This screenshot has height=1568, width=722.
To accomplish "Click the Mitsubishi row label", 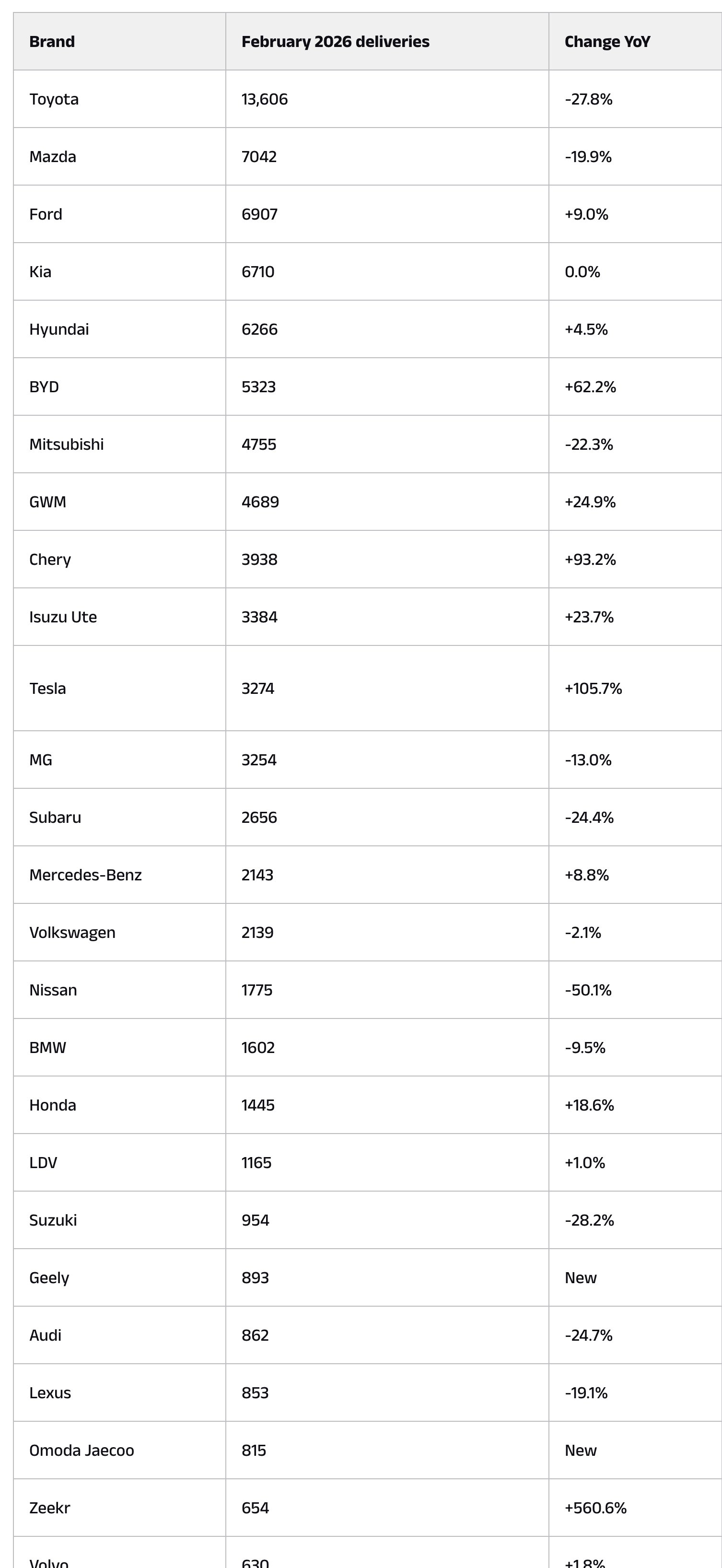I will pyautogui.click(x=66, y=445).
